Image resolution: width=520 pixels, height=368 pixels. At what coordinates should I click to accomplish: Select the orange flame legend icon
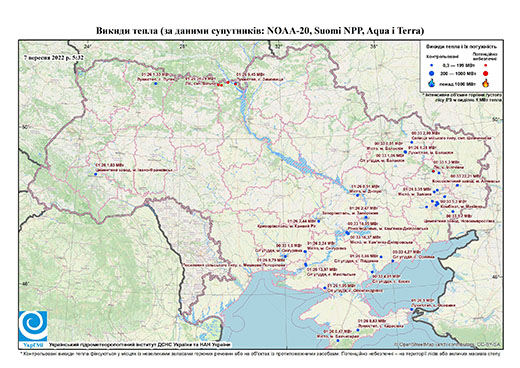pyautogui.click(x=486, y=83)
